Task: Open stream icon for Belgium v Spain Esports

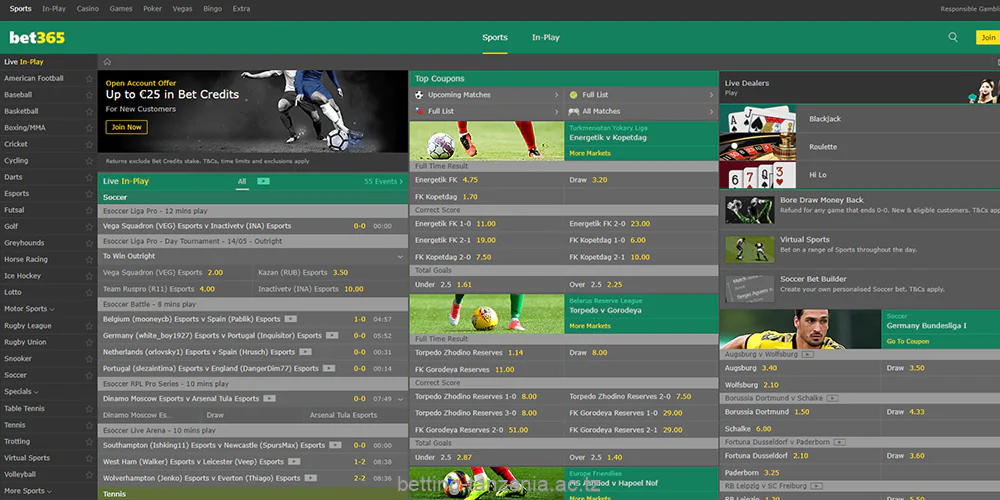Action: point(291,319)
